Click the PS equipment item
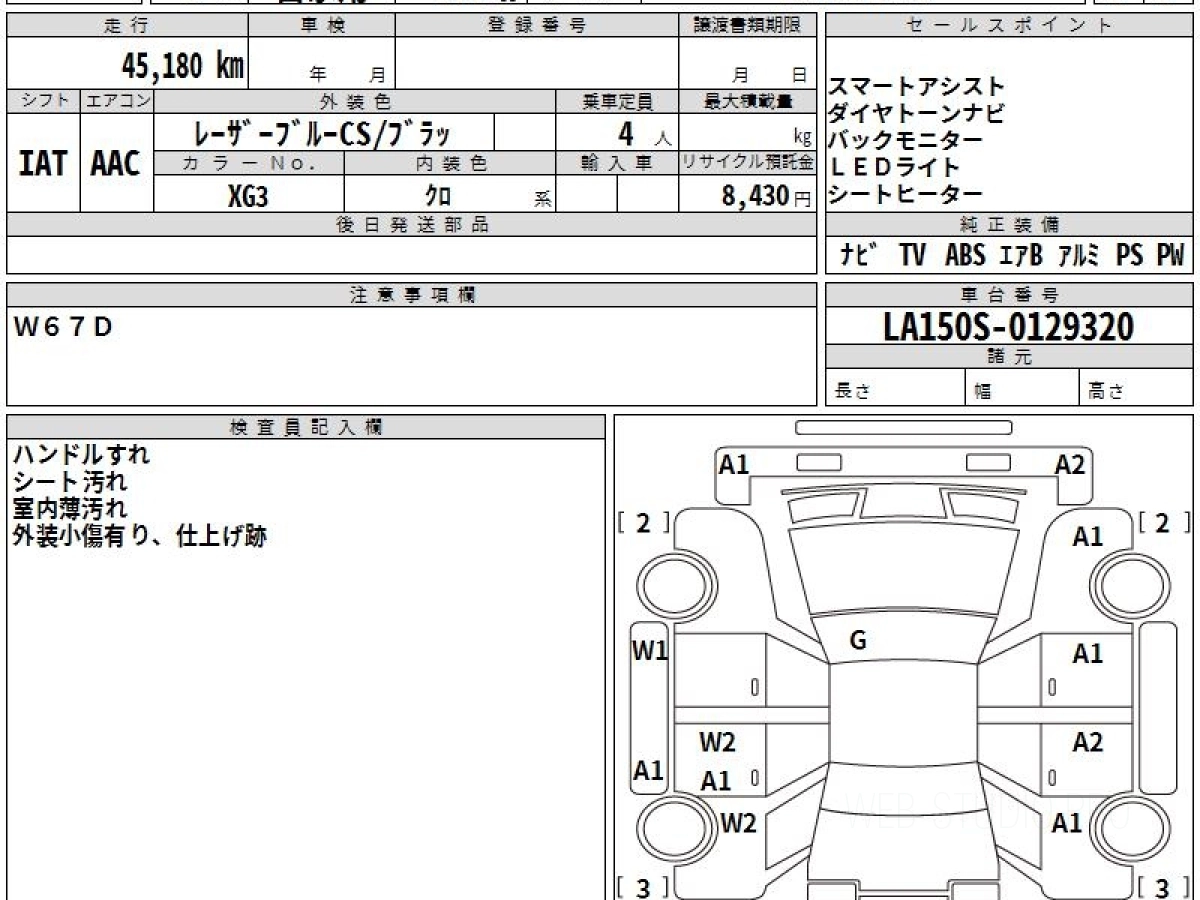This screenshot has width=1200, height=900. pyautogui.click(x=1130, y=255)
